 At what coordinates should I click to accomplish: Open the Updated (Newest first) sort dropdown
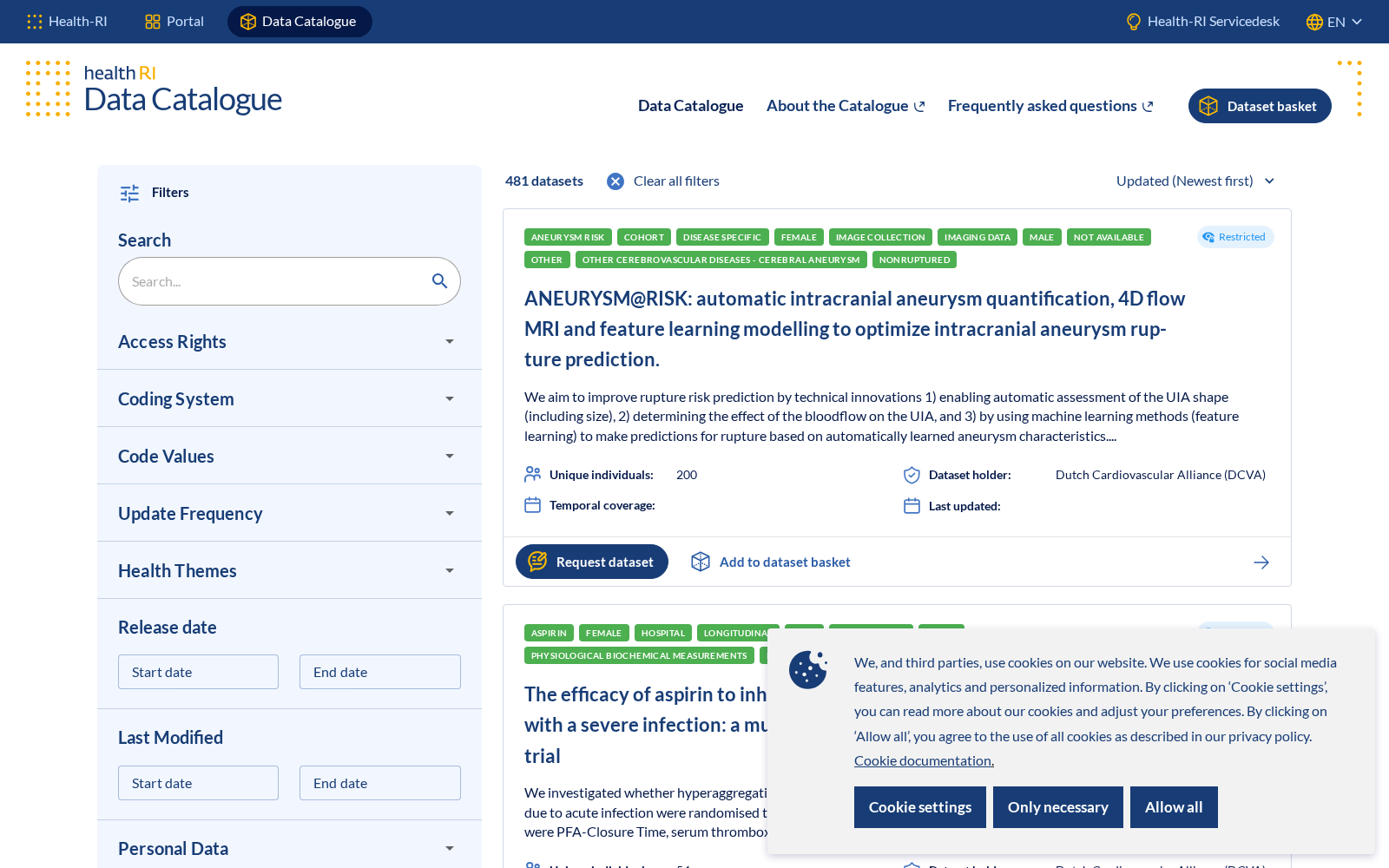[1195, 181]
